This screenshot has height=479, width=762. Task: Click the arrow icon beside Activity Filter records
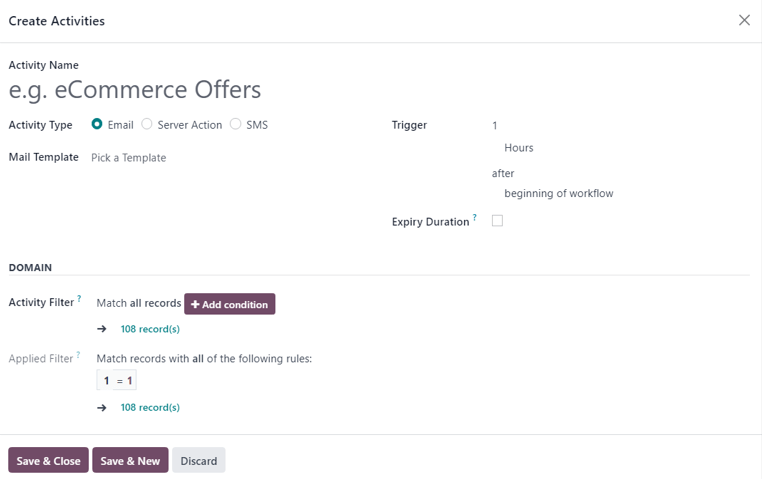click(x=102, y=329)
